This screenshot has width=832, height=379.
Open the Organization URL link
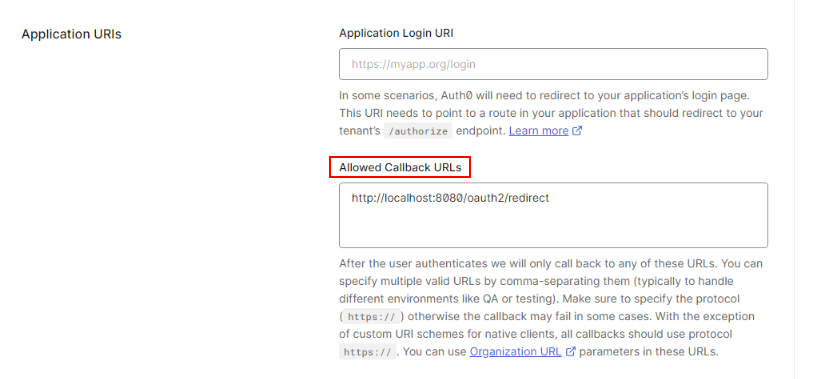click(x=515, y=351)
